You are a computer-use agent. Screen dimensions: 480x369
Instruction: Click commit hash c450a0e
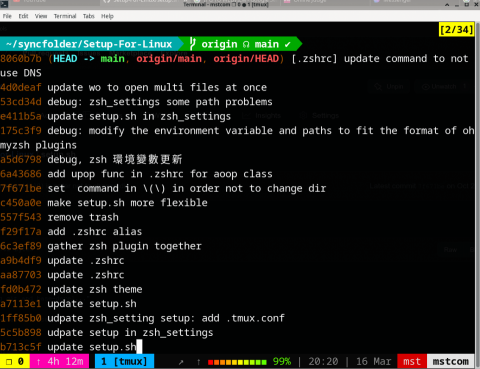click(21, 203)
